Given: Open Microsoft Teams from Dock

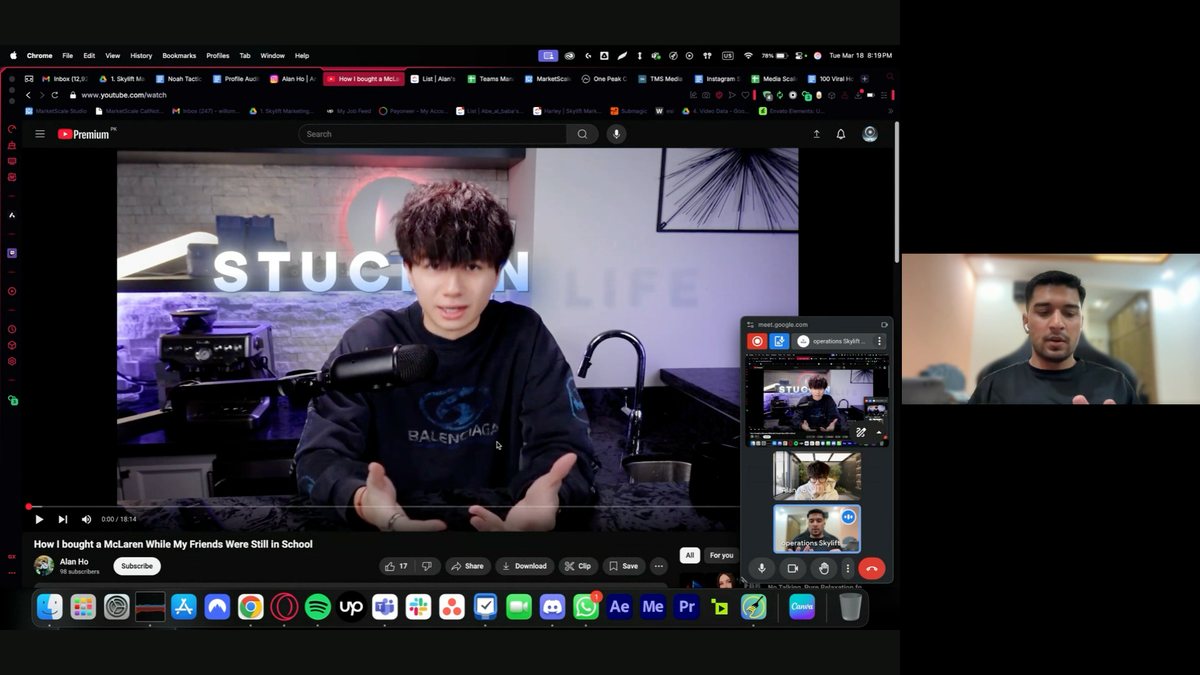Looking at the screenshot, I should coord(385,607).
